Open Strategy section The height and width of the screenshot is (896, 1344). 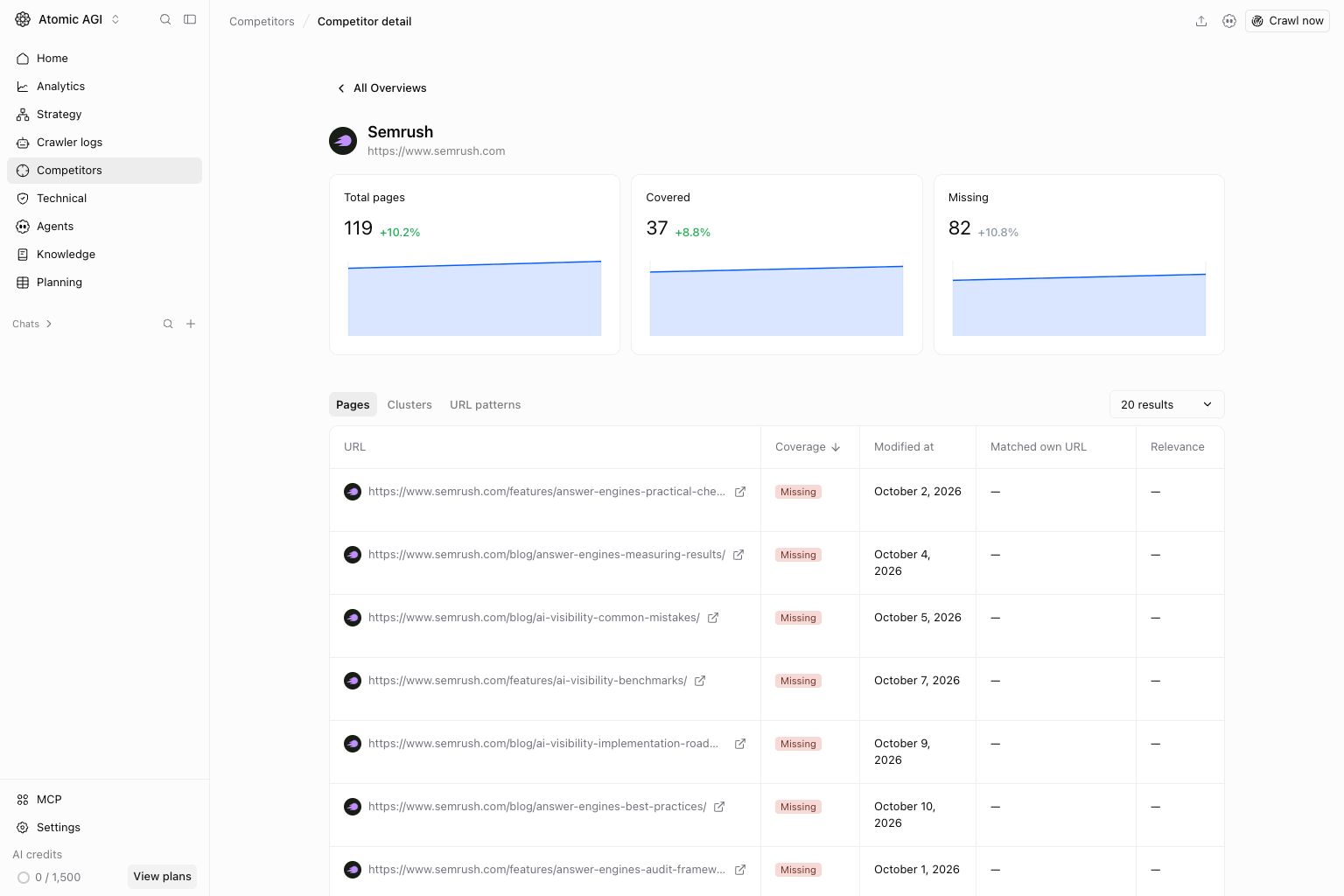(104, 115)
